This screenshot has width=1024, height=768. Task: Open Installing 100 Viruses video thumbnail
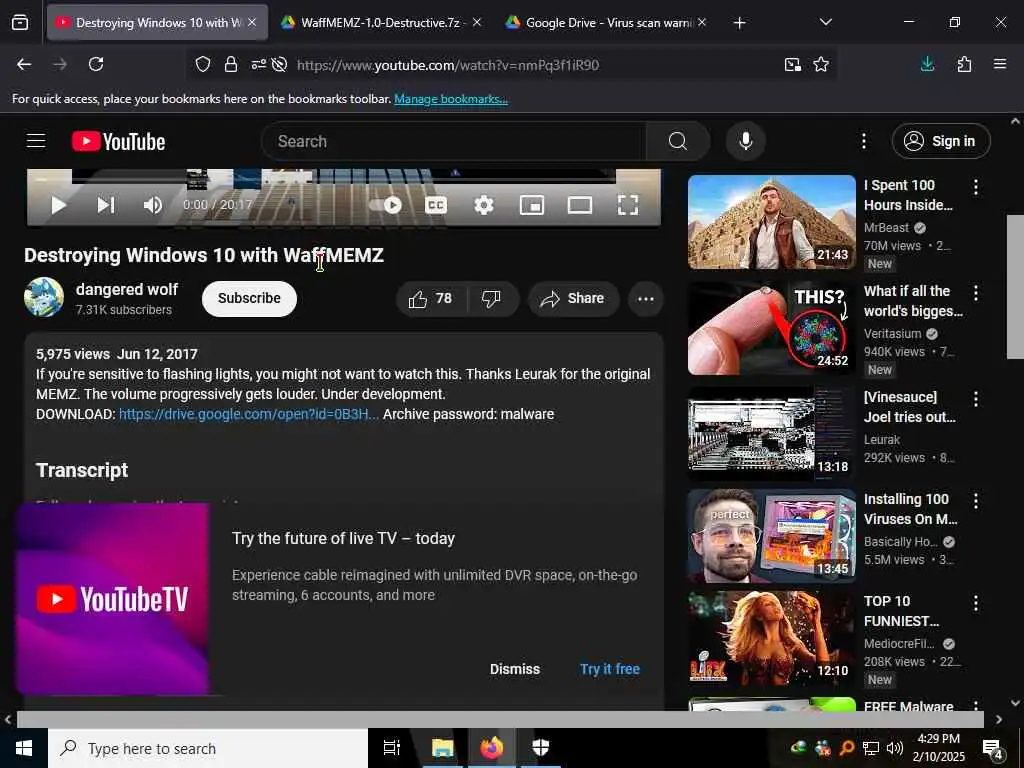[771, 536]
